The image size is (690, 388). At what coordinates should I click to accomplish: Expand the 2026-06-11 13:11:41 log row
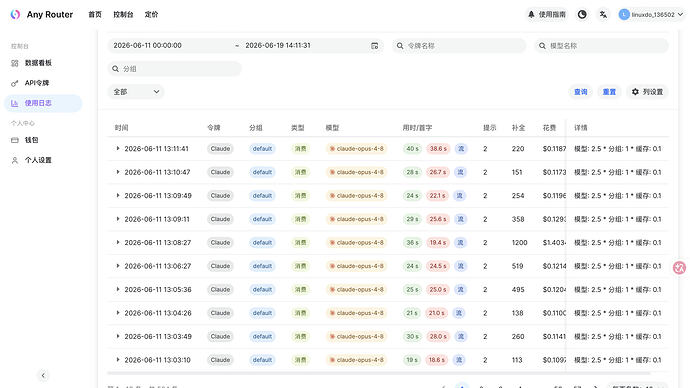point(118,149)
